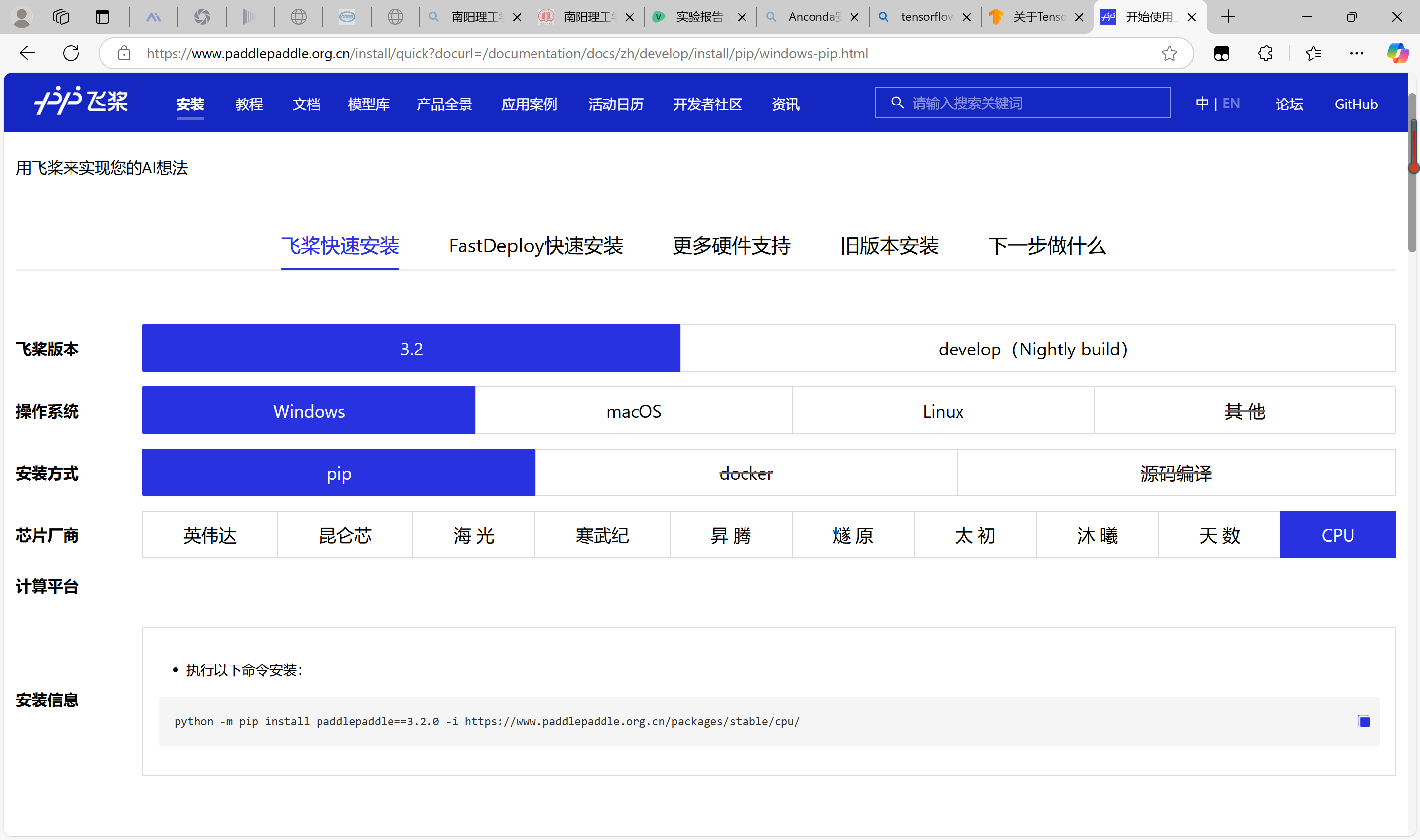This screenshot has width=1420, height=840.
Task: Select 英伟达 chip vendor
Action: 210,535
